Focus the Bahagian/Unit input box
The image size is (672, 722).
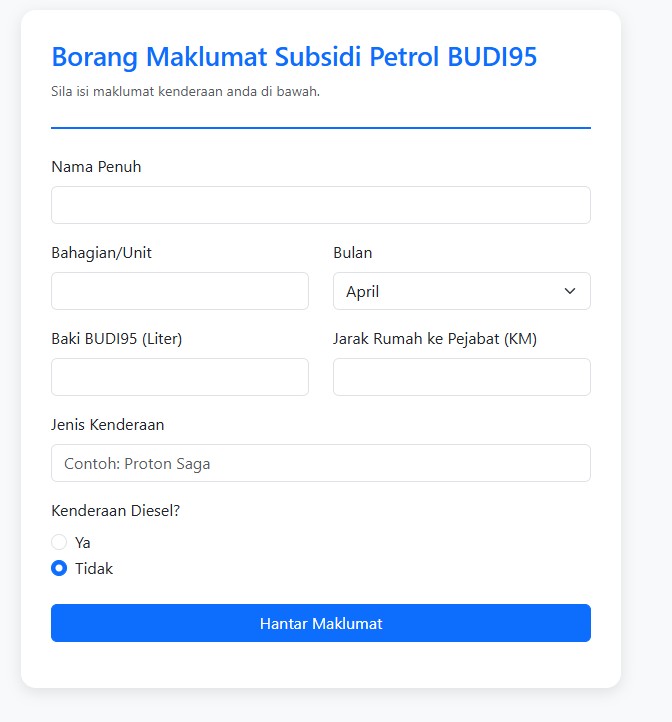(180, 291)
